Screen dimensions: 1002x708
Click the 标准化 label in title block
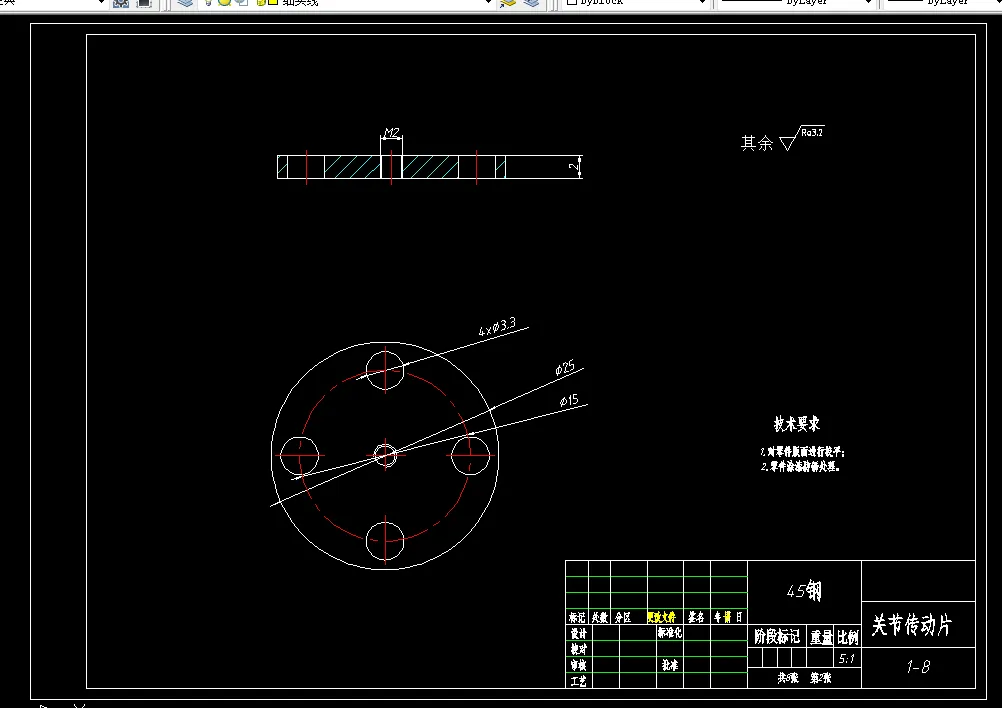pyautogui.click(x=670, y=633)
